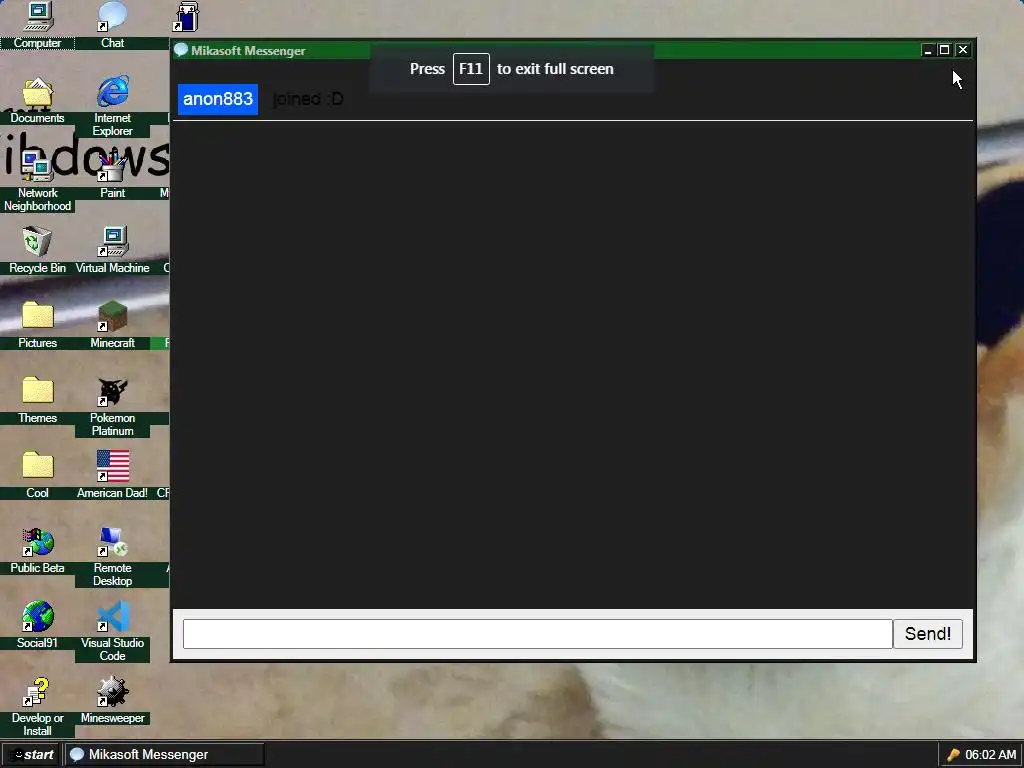Image resolution: width=1024 pixels, height=768 pixels.
Task: Maximize the Mikasoft Messenger window
Action: point(944,50)
